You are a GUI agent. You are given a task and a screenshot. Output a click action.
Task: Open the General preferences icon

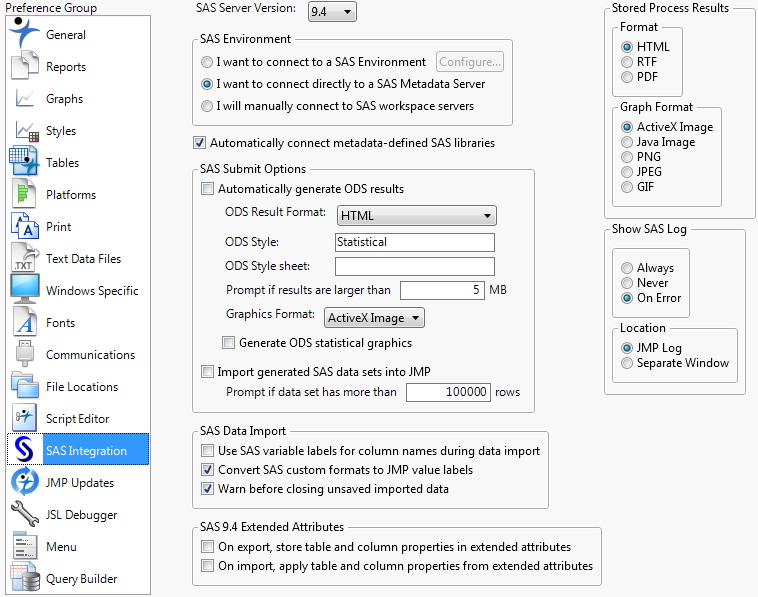click(24, 33)
